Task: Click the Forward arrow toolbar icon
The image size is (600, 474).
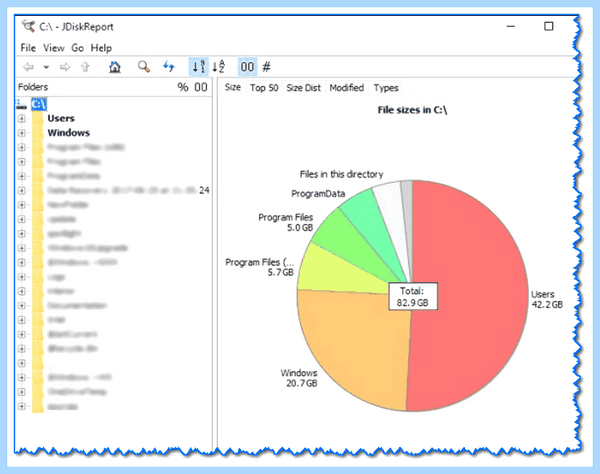Action: pyautogui.click(x=65, y=67)
